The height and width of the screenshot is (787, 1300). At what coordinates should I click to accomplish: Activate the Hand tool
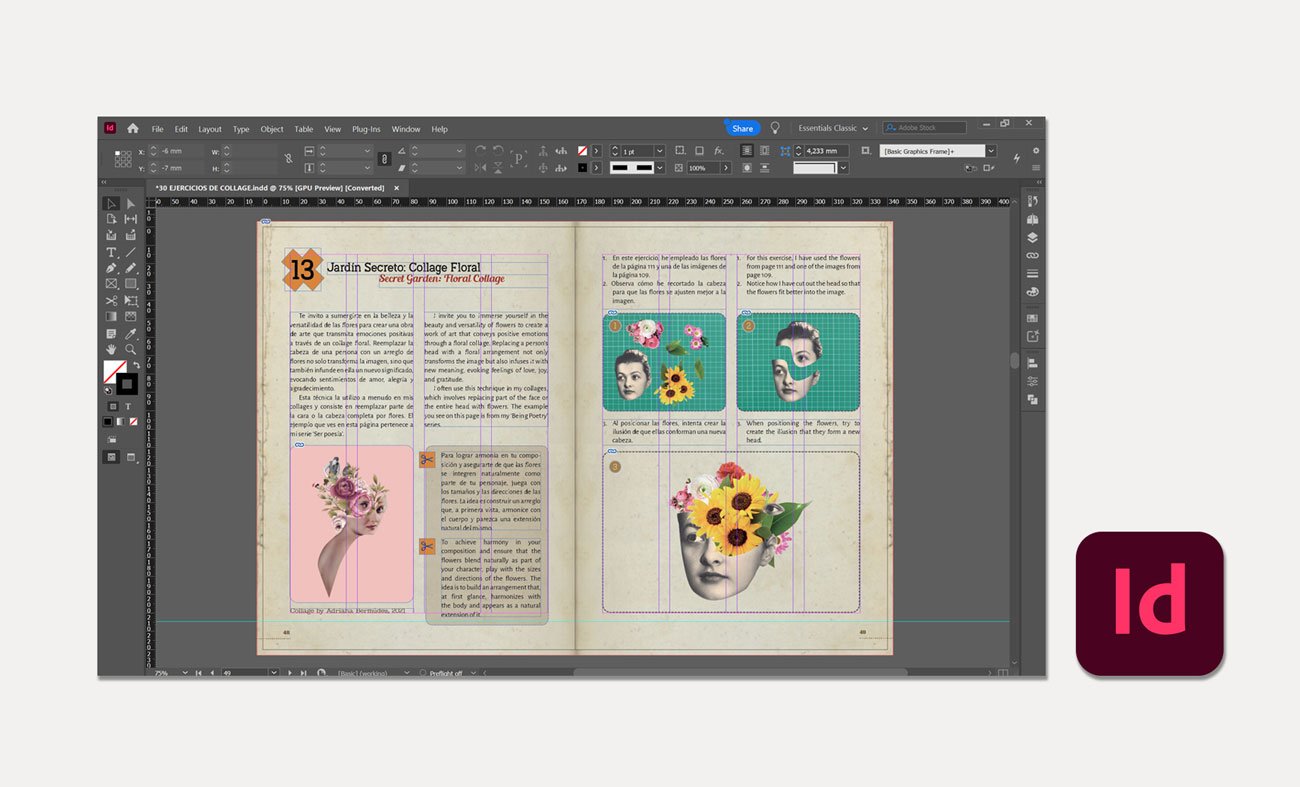[x=112, y=349]
